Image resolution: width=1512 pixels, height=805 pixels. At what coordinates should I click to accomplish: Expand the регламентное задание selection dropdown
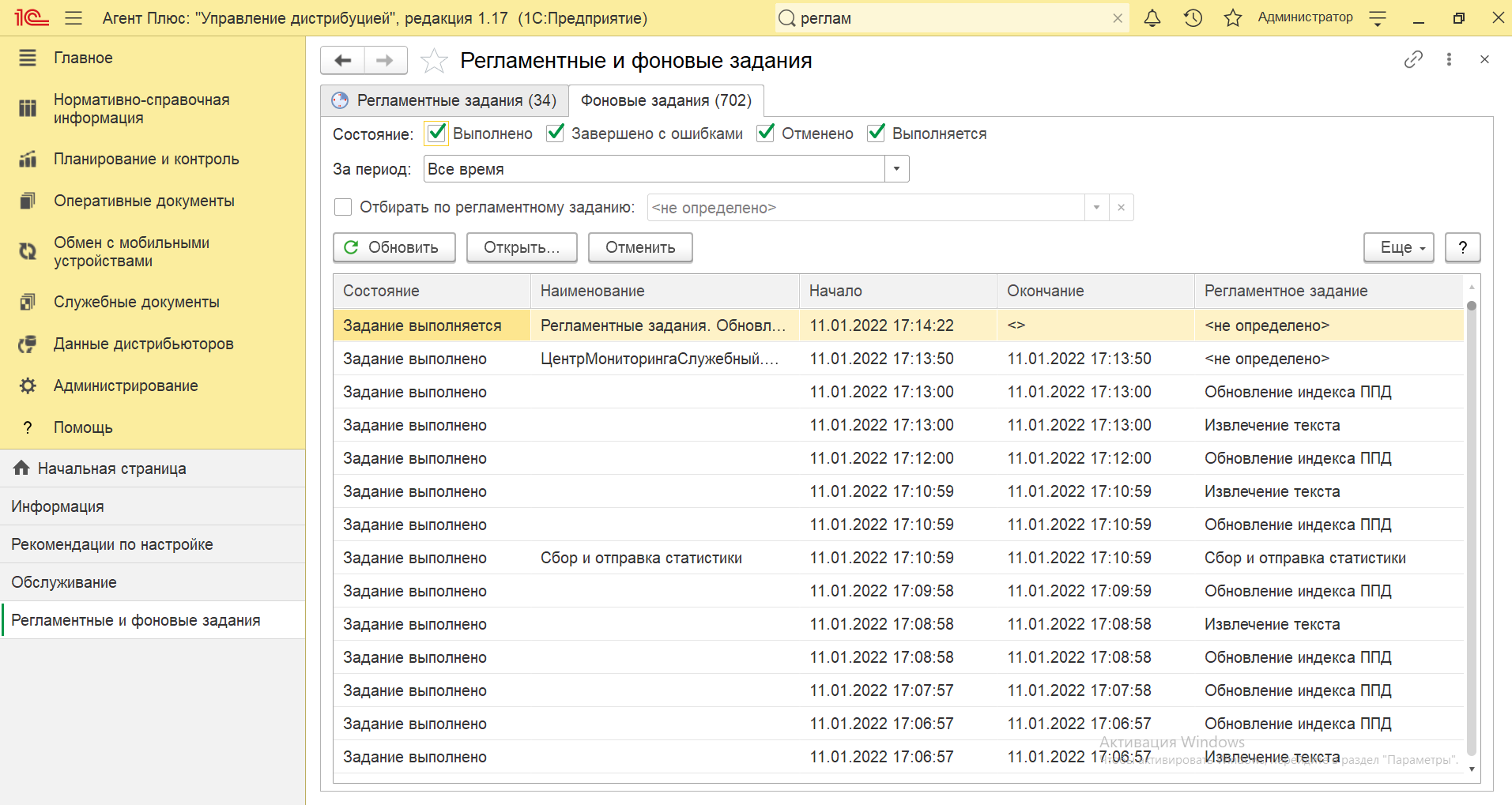[1096, 208]
